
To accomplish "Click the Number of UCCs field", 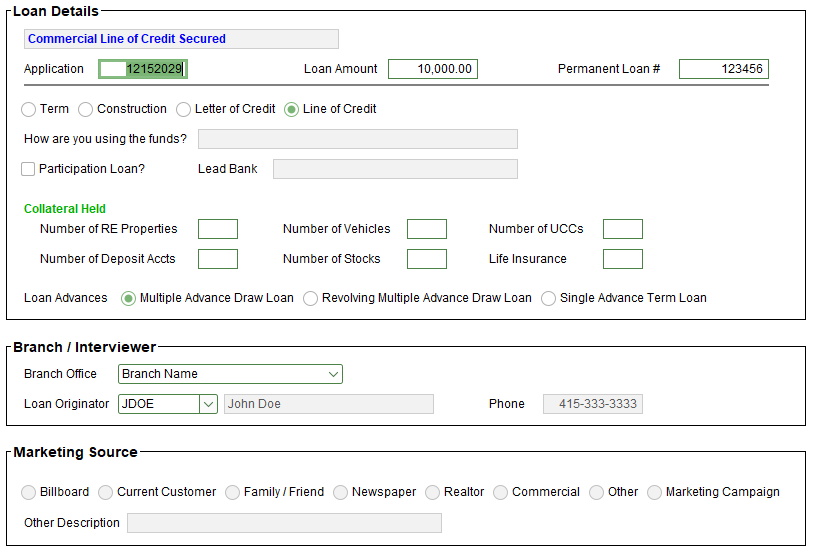I will [623, 229].
